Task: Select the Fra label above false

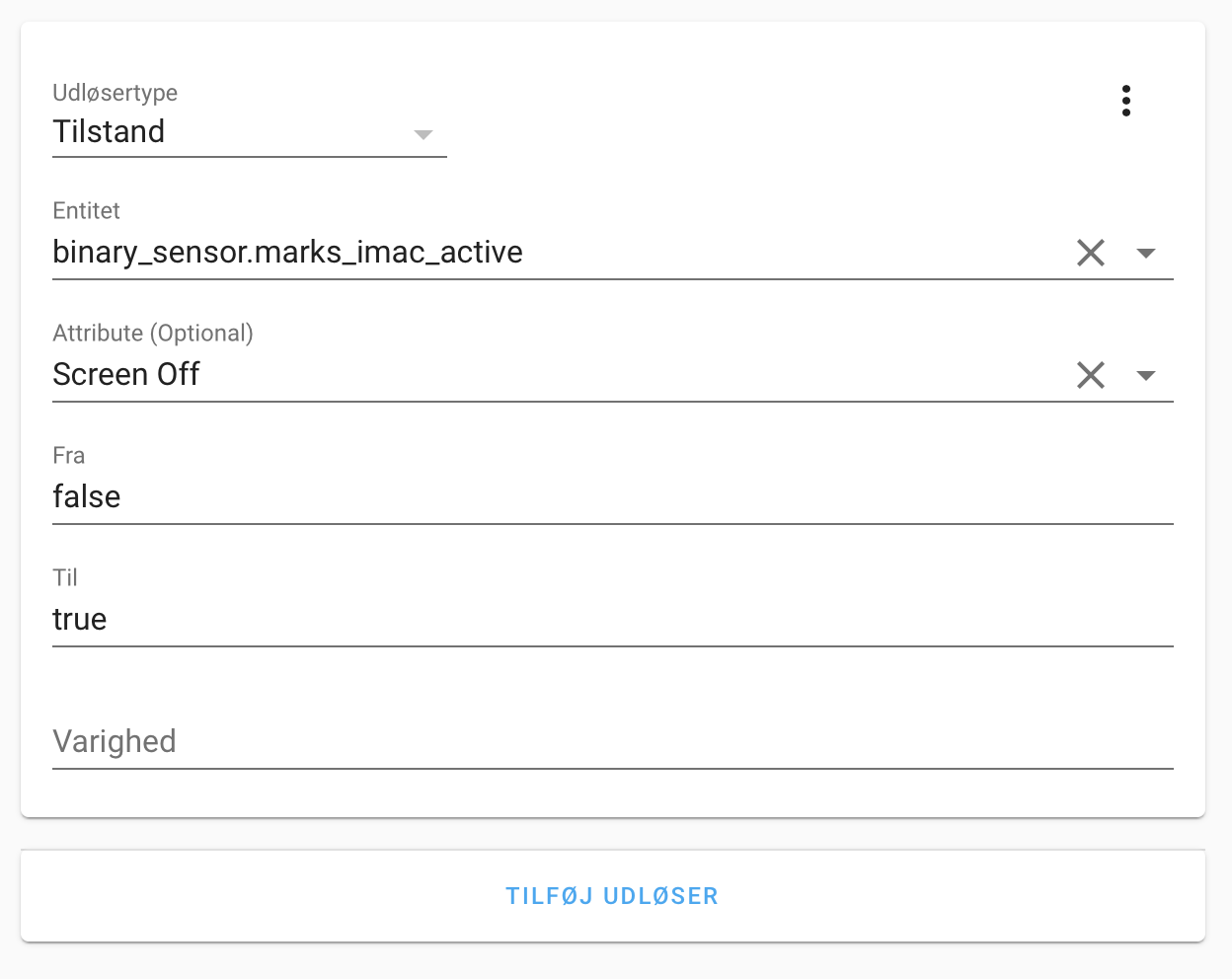Action: click(68, 455)
